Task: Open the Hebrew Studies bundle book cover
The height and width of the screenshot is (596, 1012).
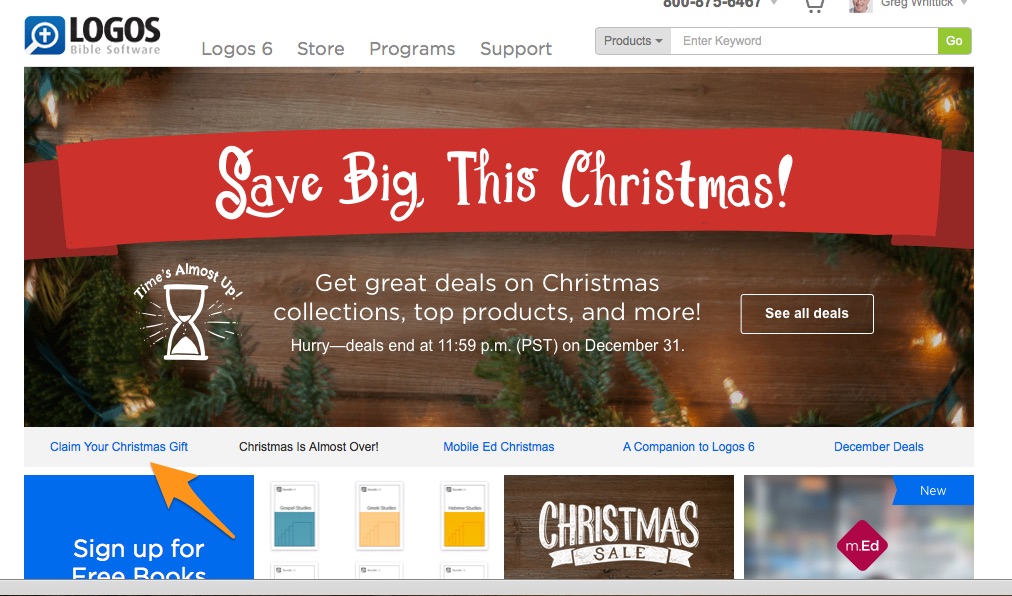Action: (x=464, y=515)
